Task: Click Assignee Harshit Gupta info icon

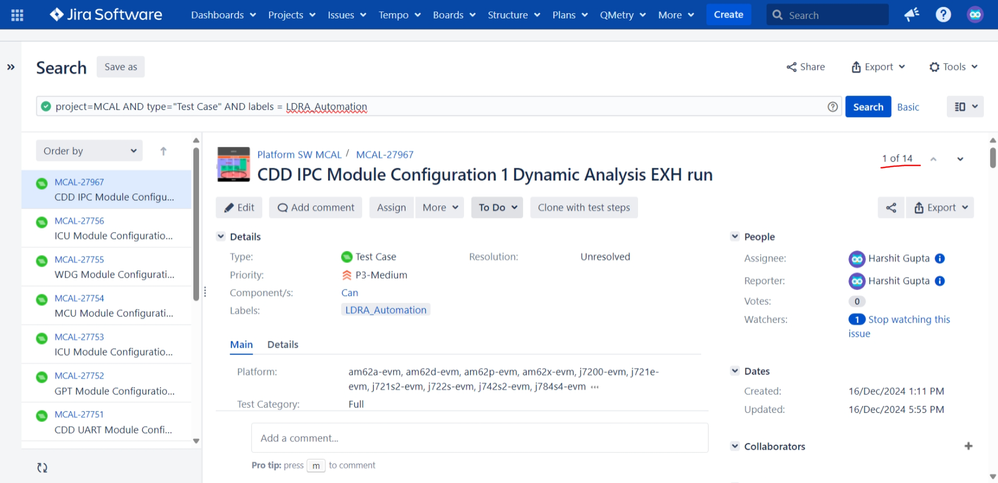Action: (939, 259)
